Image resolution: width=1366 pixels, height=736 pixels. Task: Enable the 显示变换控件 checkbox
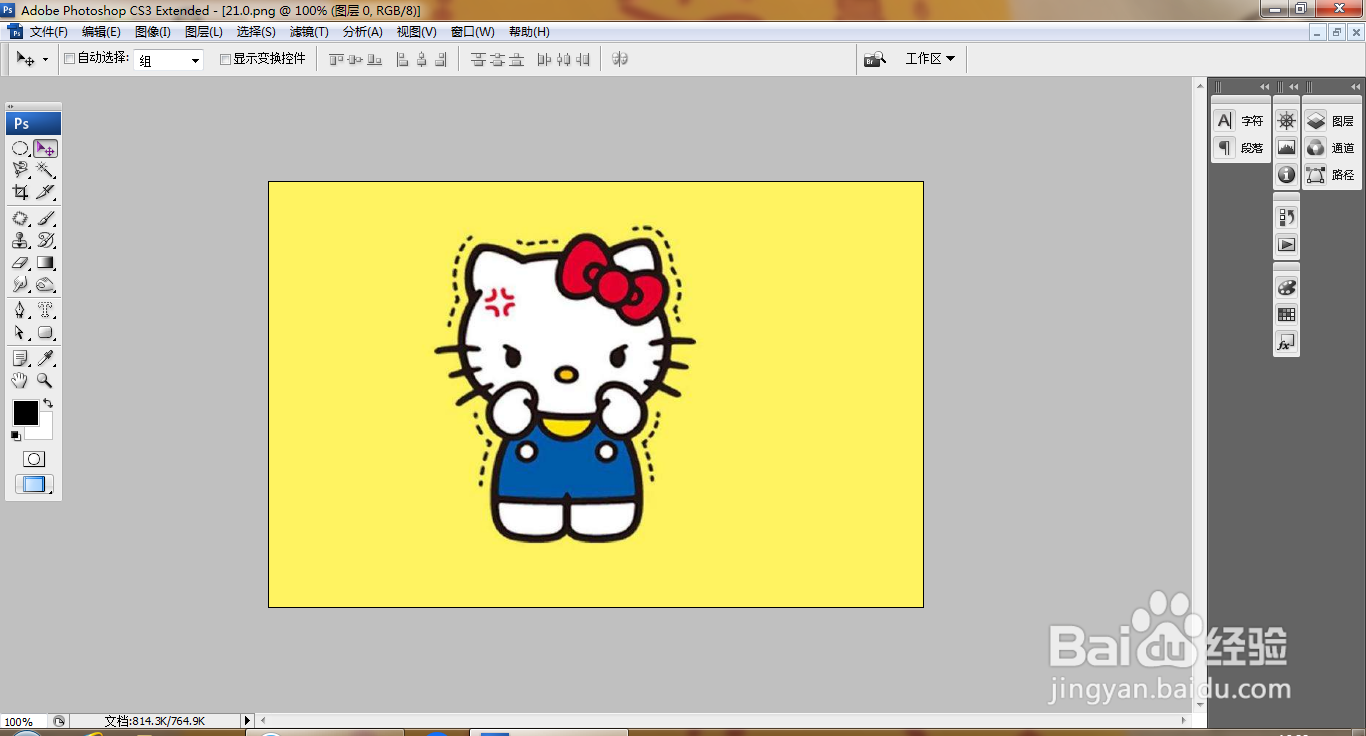225,59
